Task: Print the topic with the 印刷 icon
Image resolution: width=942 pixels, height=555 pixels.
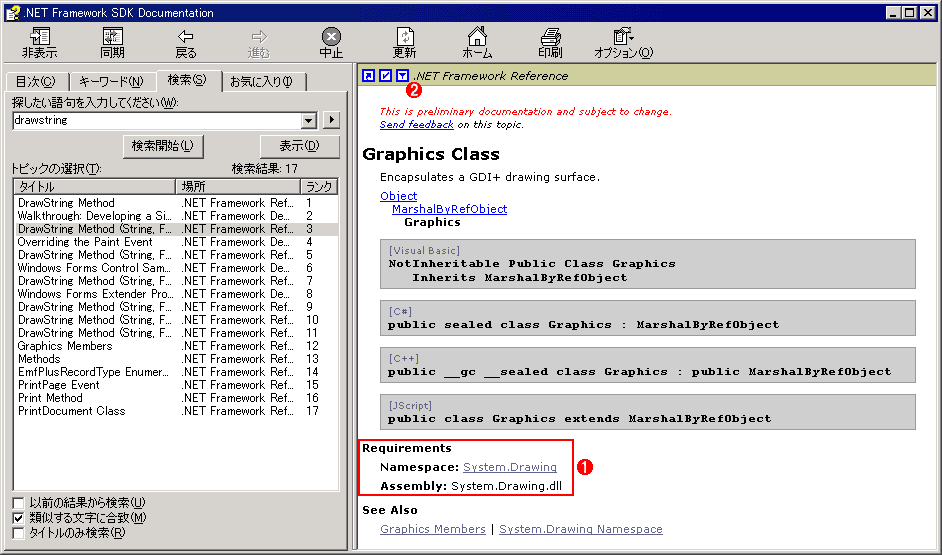Action: coord(550,43)
